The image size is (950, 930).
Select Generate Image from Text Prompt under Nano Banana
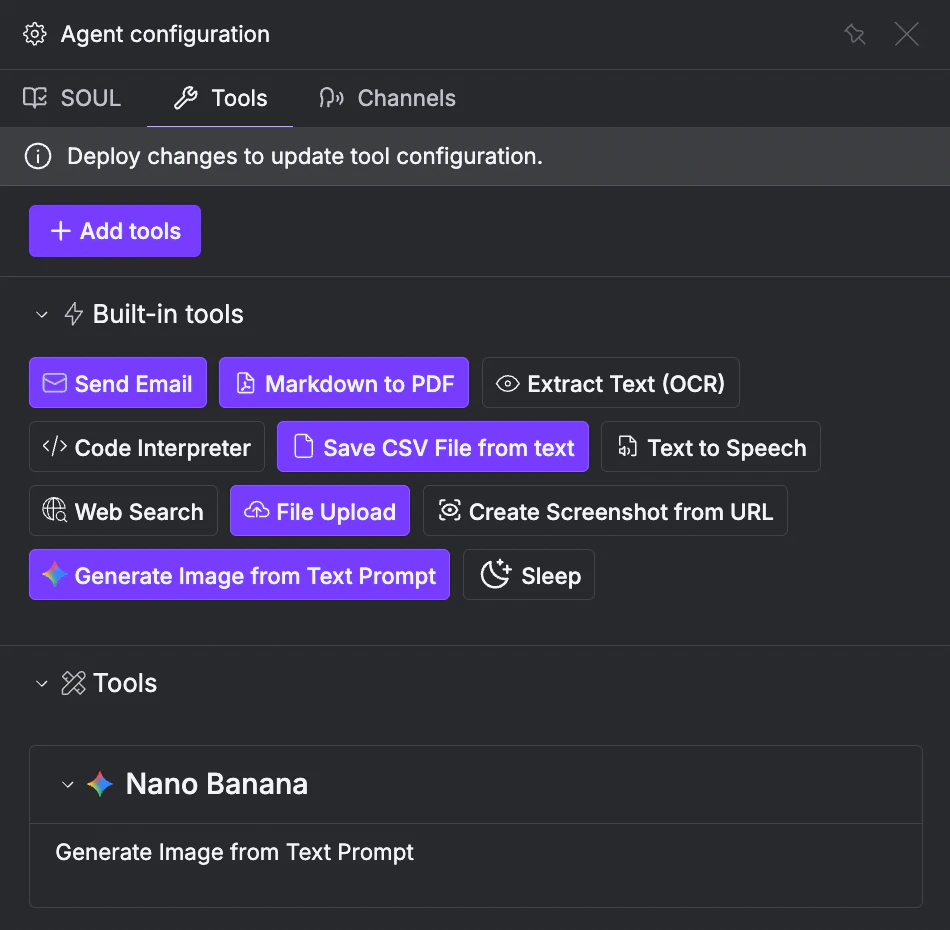point(235,852)
